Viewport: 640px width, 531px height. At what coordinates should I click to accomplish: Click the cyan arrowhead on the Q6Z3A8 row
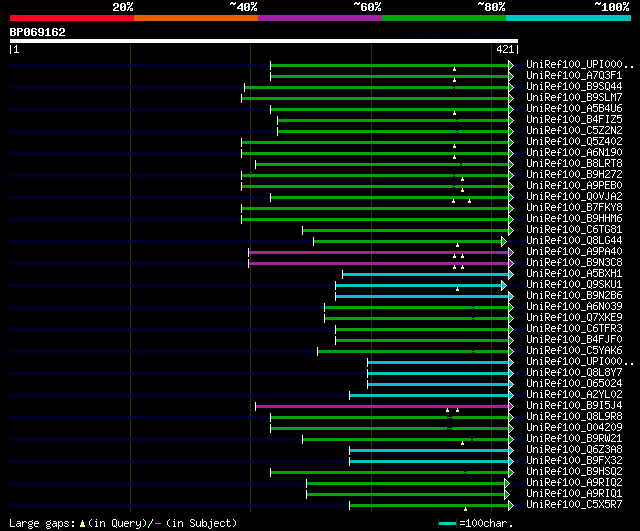pyautogui.click(x=511, y=451)
